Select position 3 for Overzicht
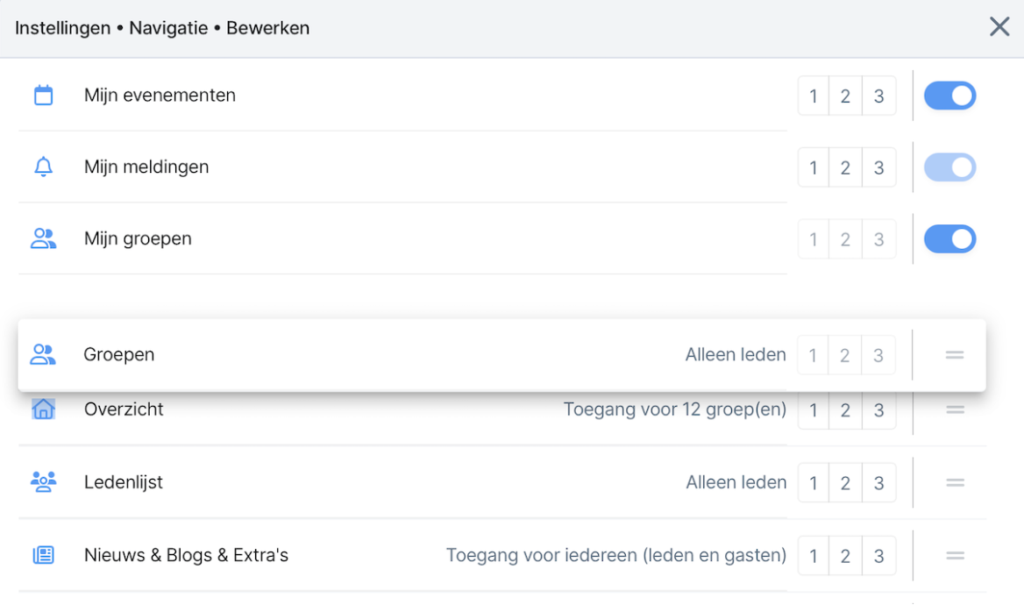1024x605 pixels. click(x=879, y=410)
